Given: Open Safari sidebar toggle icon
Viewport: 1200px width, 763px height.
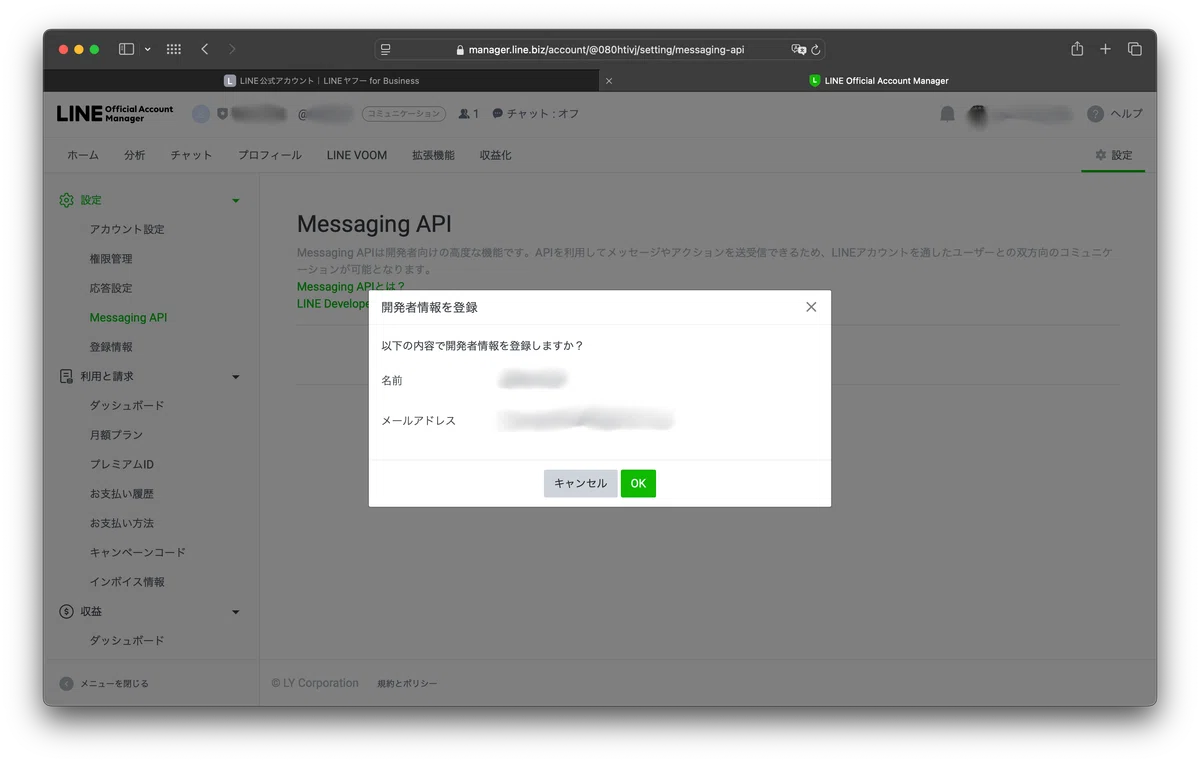Looking at the screenshot, I should pos(127,49).
